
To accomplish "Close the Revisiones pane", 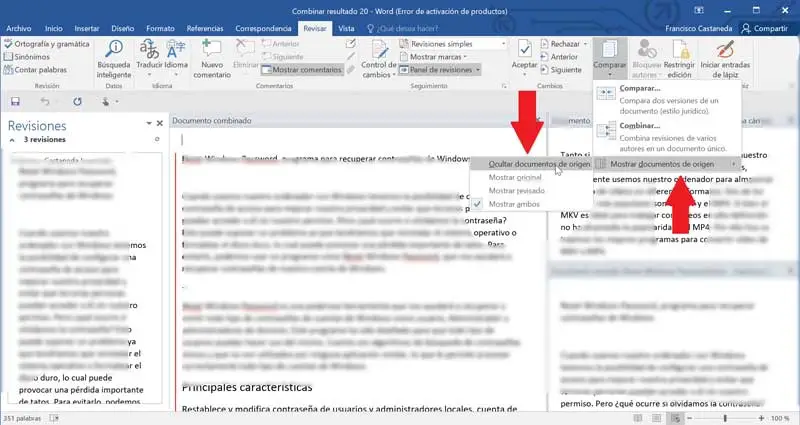I will pyautogui.click(x=160, y=123).
